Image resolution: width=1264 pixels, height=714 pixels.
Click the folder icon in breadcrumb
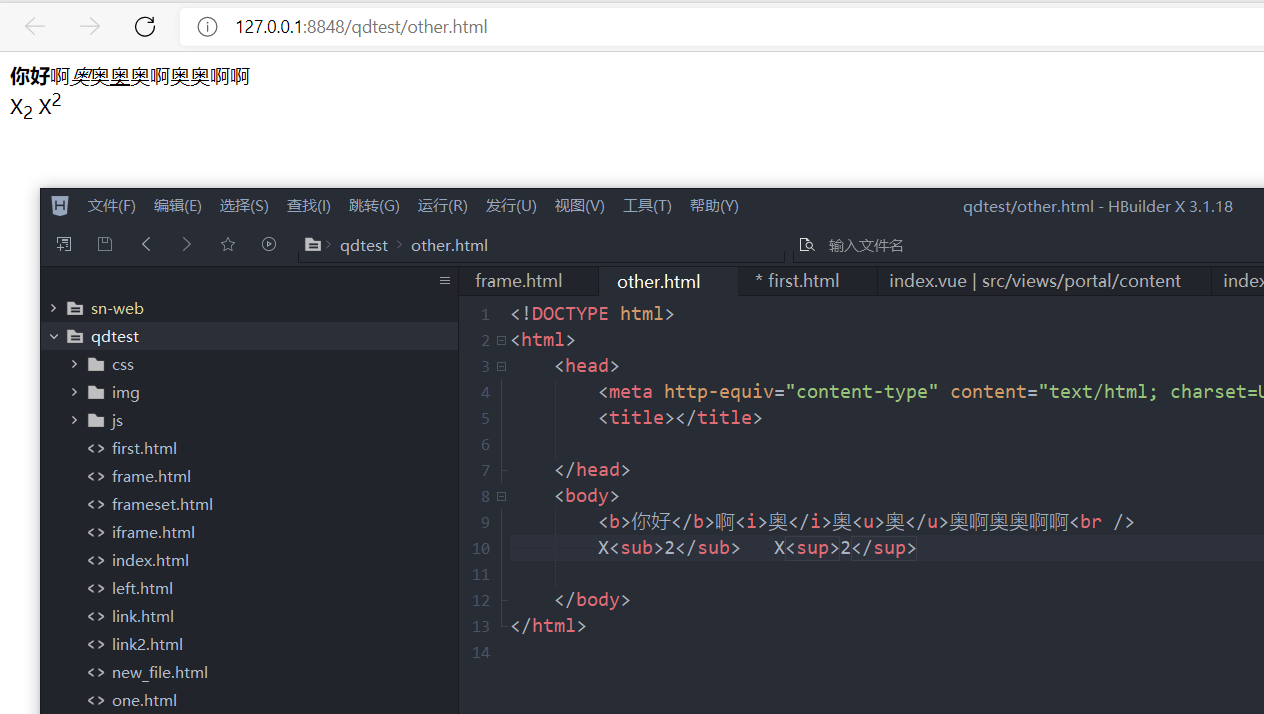313,245
